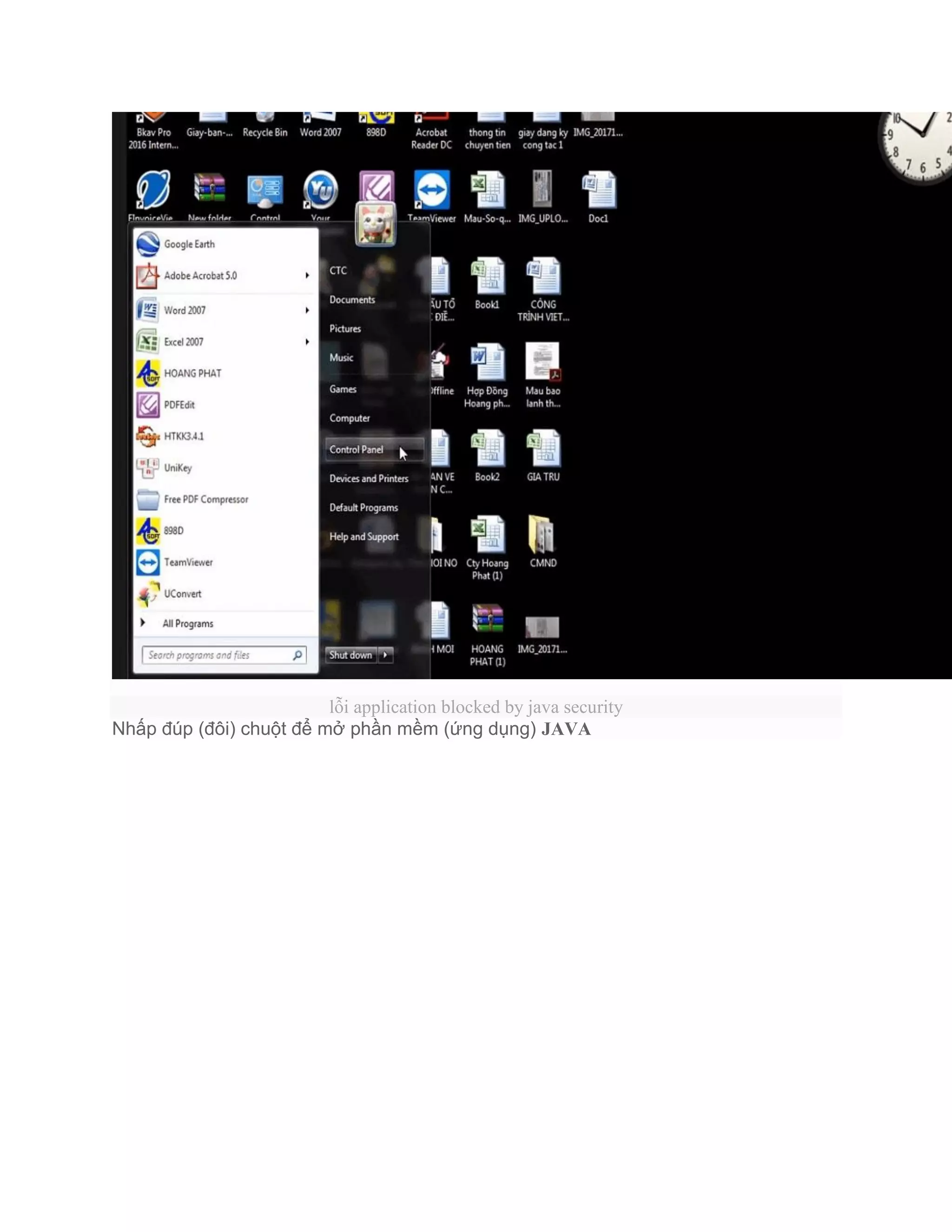This screenshot has width=952, height=1232.
Task: Open Music from Start menu
Action: 342,358
